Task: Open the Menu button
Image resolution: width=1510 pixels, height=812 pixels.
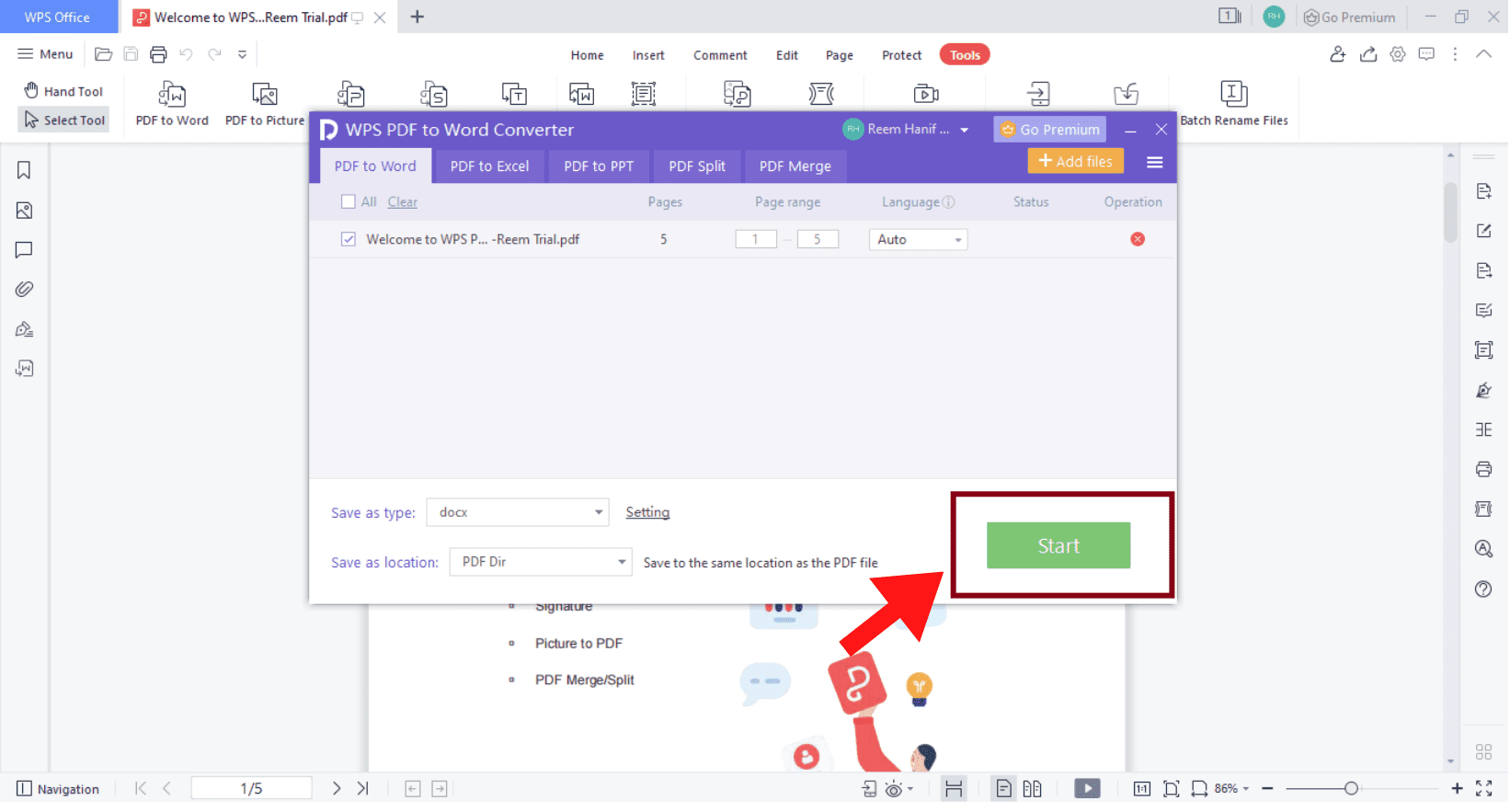Action: (45, 55)
